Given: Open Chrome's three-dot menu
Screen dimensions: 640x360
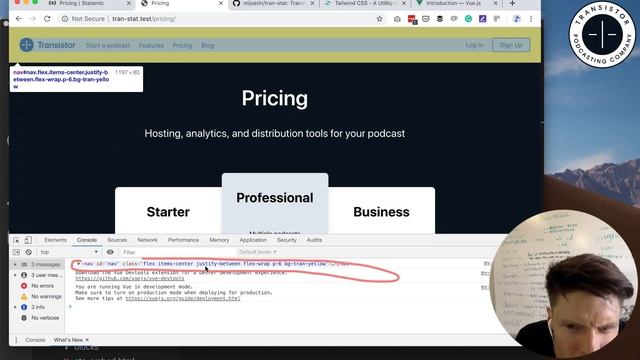Looking at the screenshot, I should [x=531, y=19].
